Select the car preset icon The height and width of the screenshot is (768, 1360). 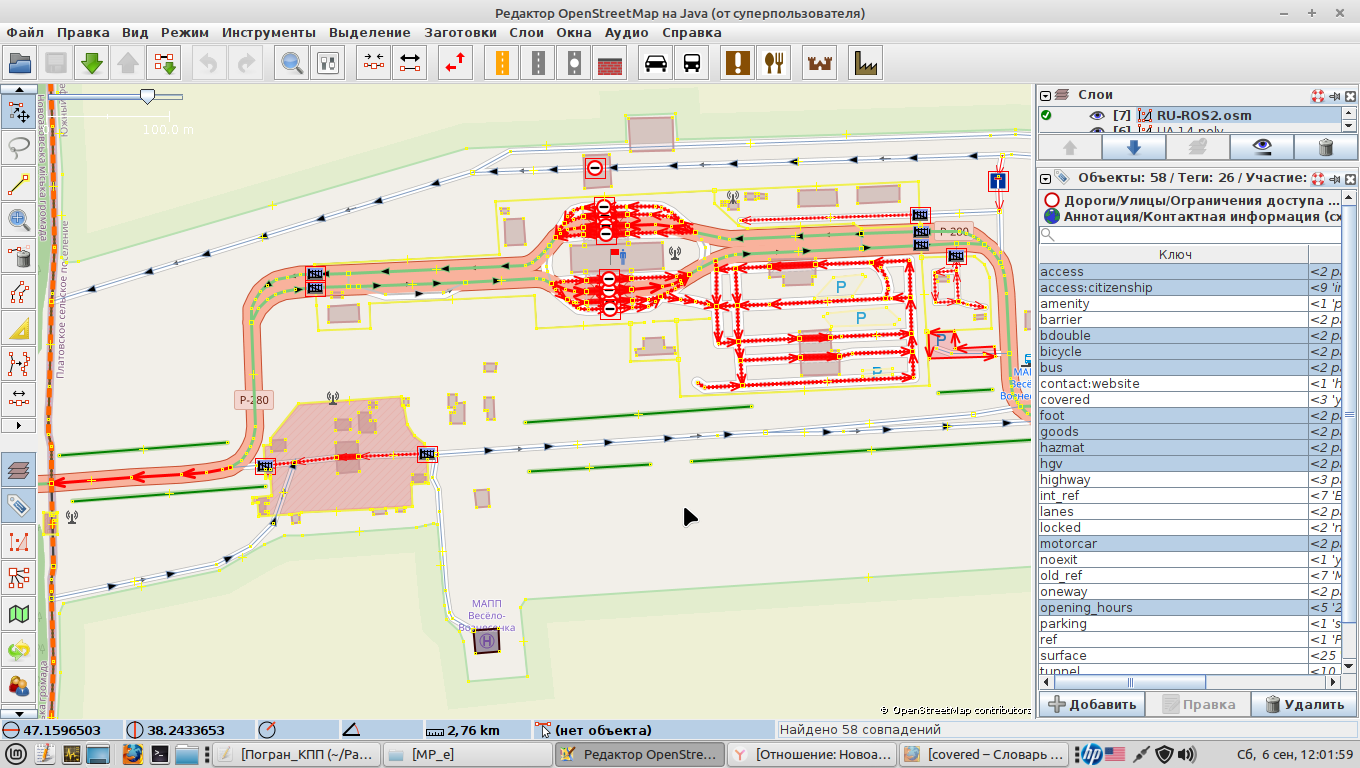(x=656, y=63)
